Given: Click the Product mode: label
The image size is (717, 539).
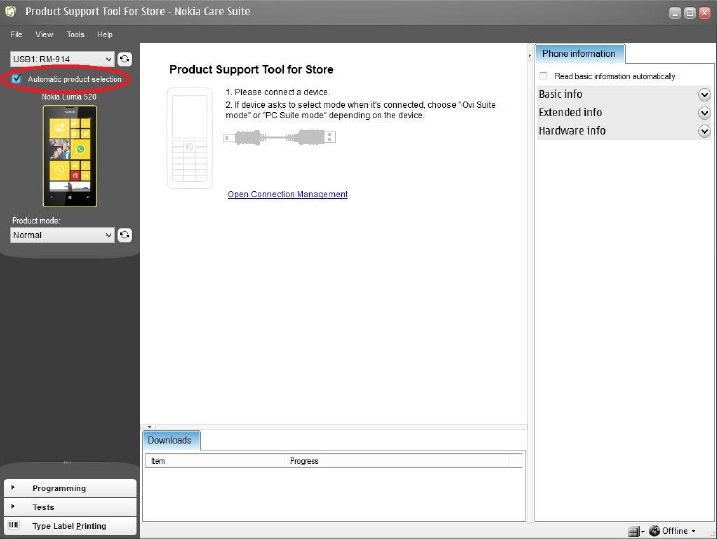Looking at the screenshot, I should click(36, 220).
